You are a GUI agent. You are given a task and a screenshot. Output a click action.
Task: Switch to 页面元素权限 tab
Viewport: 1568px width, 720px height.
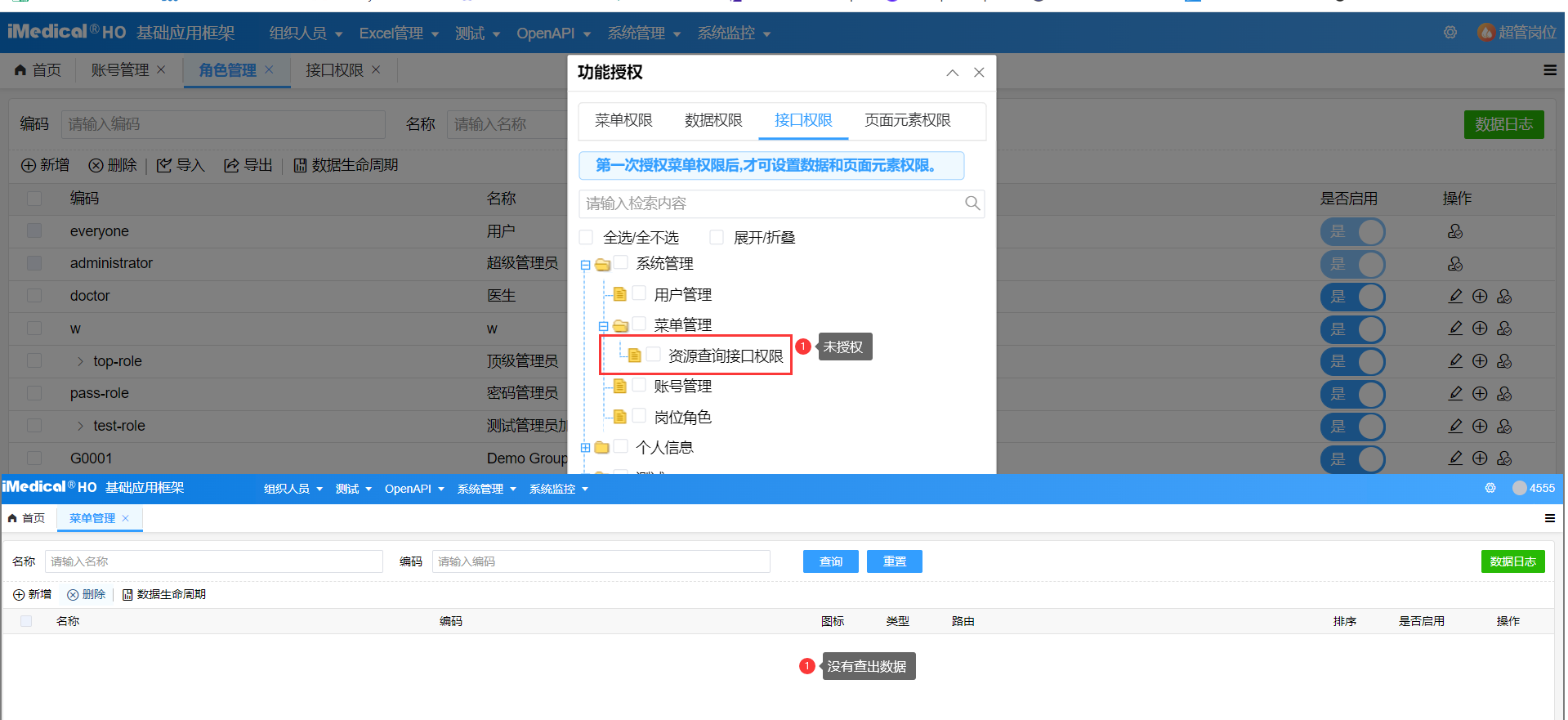point(908,120)
